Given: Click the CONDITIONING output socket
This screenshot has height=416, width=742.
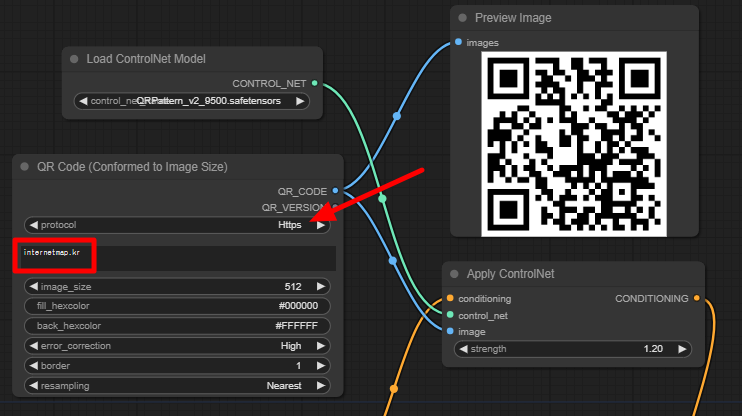Looking at the screenshot, I should (x=697, y=298).
